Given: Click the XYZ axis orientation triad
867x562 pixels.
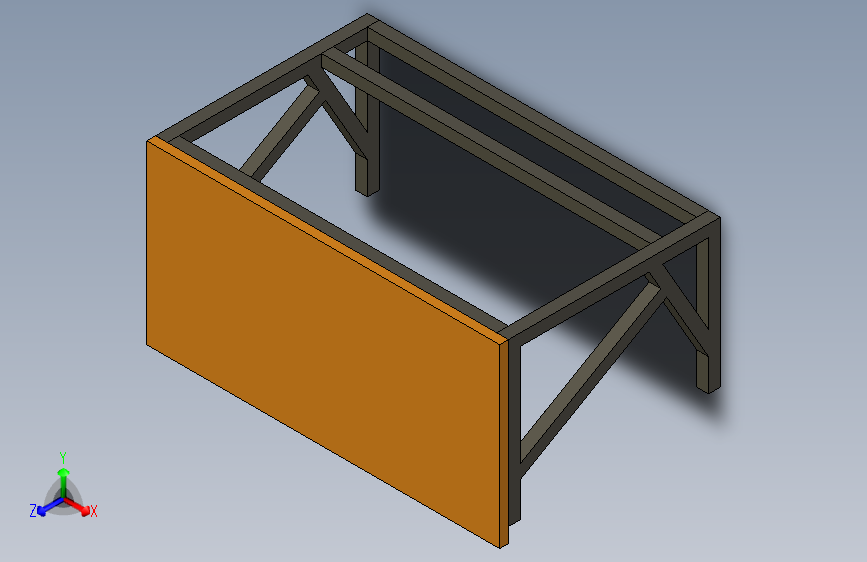Looking at the screenshot, I should [63, 487].
